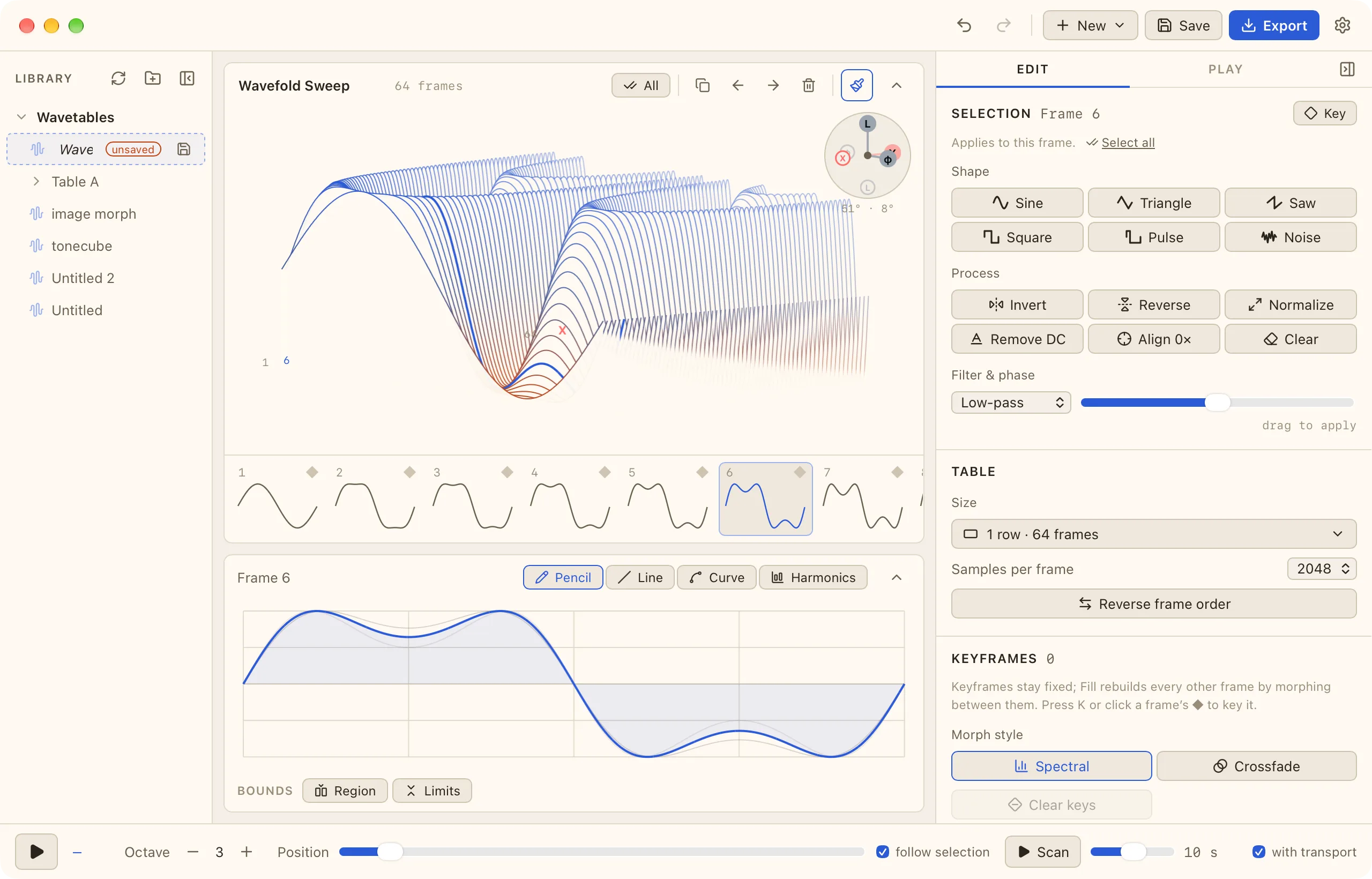Apply the Normalize process
The width and height of the screenshot is (1372, 879).
pos(1291,305)
